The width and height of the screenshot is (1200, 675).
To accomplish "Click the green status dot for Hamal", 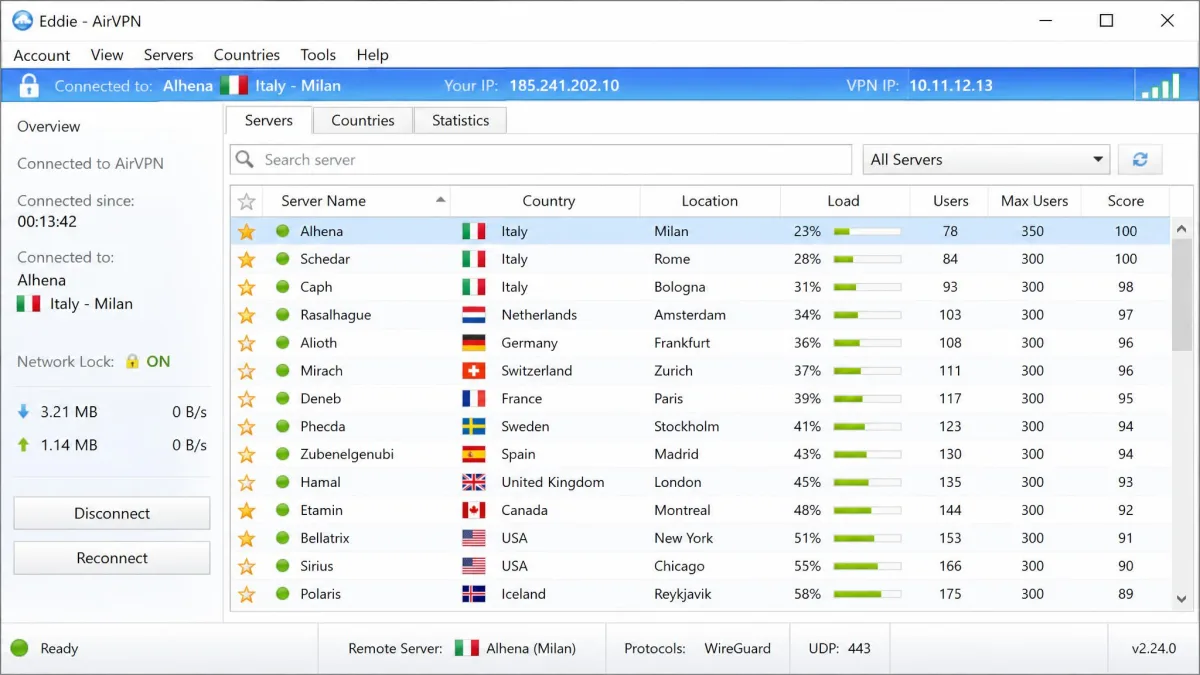I will 282,482.
